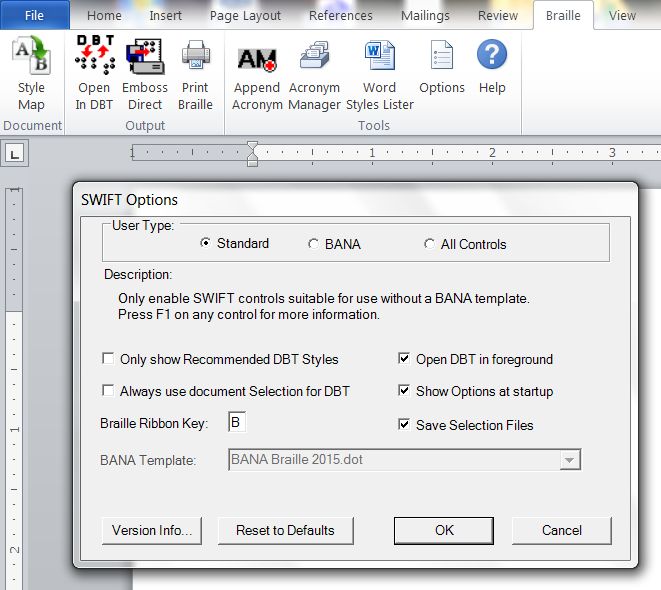Switch to the Page Layout tab
This screenshot has width=661, height=590.
[x=245, y=16]
